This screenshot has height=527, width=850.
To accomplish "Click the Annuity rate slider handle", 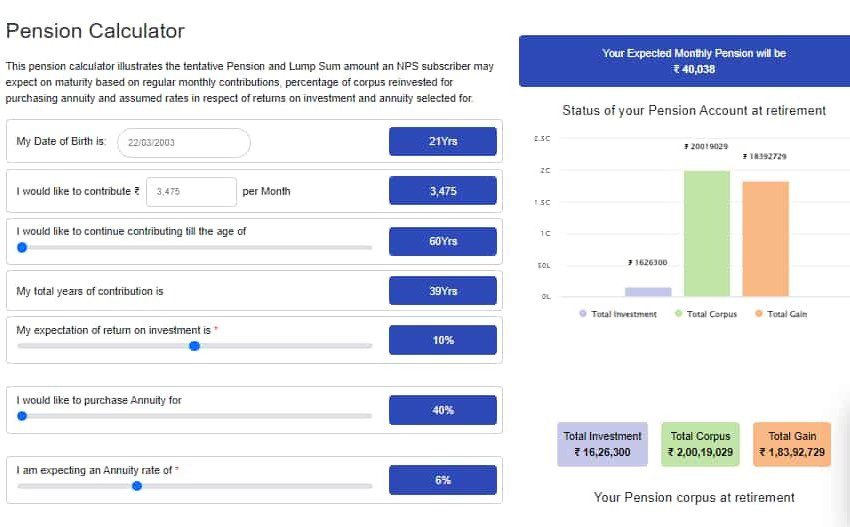I will tap(137, 486).
